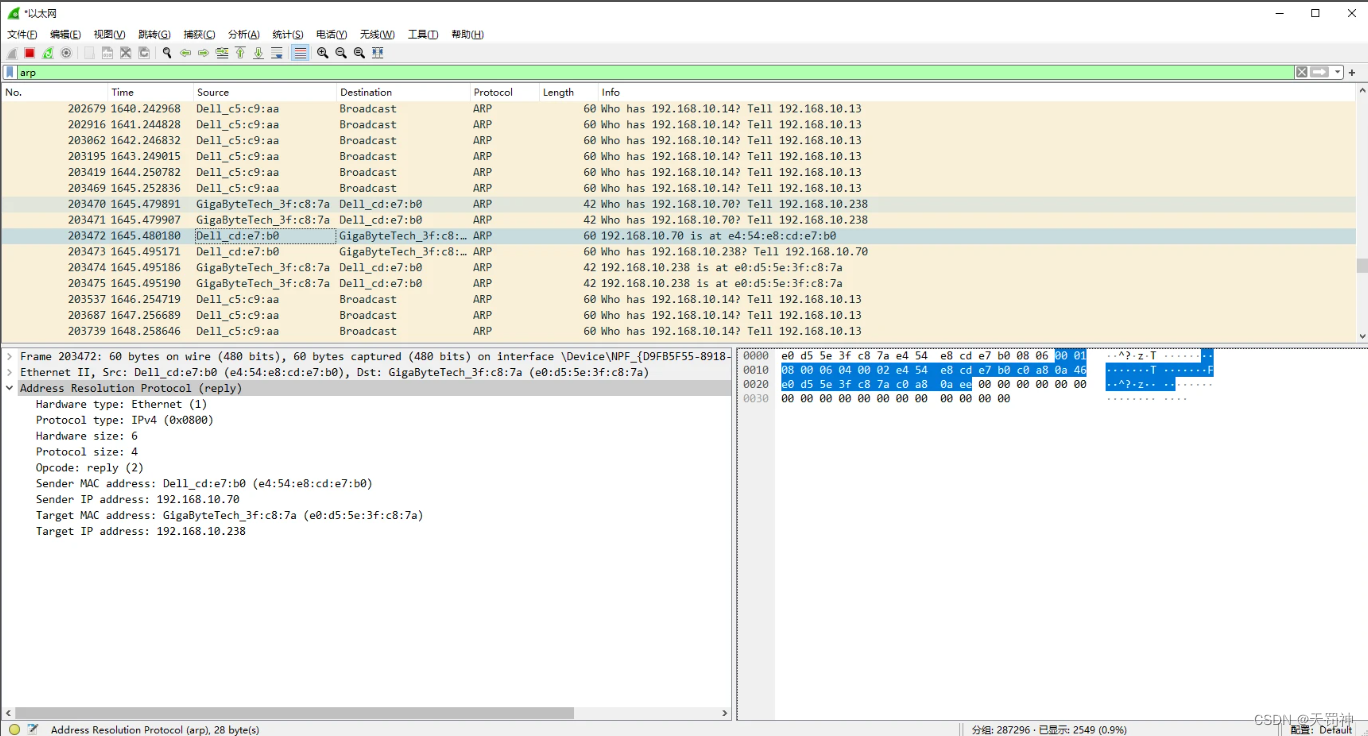Click resize columns to fit content icon

378,53
